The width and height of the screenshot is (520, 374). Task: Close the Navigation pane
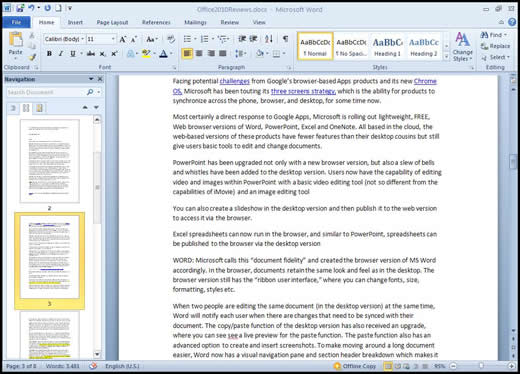100,79
